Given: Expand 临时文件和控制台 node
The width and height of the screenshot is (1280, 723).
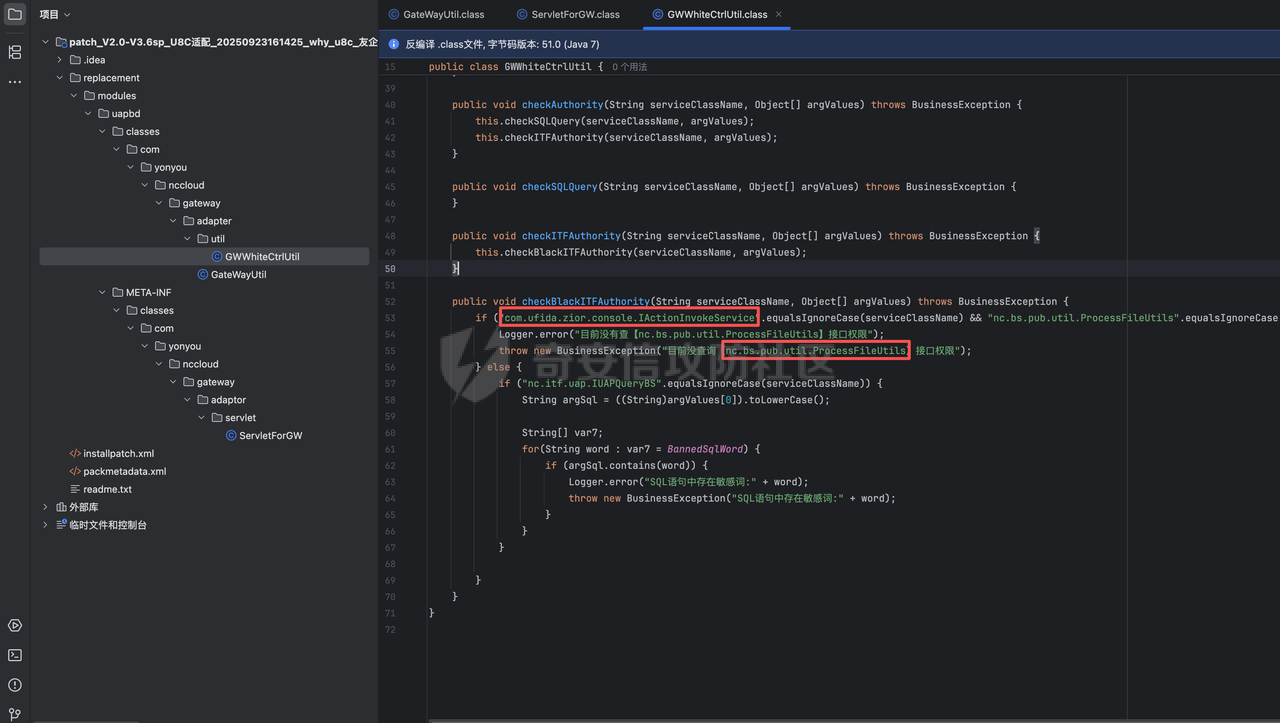Looking at the screenshot, I should (45, 525).
